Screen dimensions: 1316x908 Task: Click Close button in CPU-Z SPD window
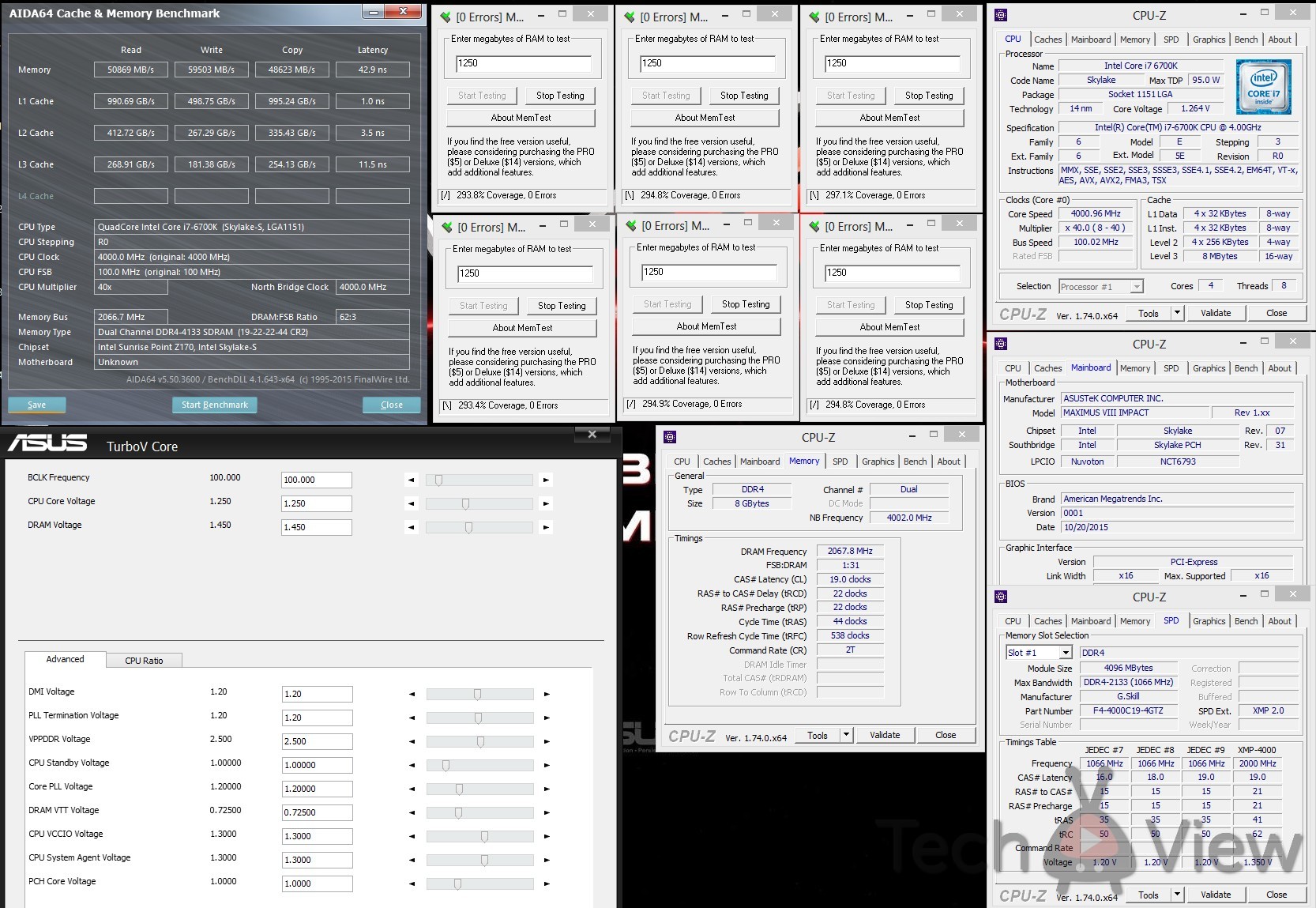point(1277,895)
